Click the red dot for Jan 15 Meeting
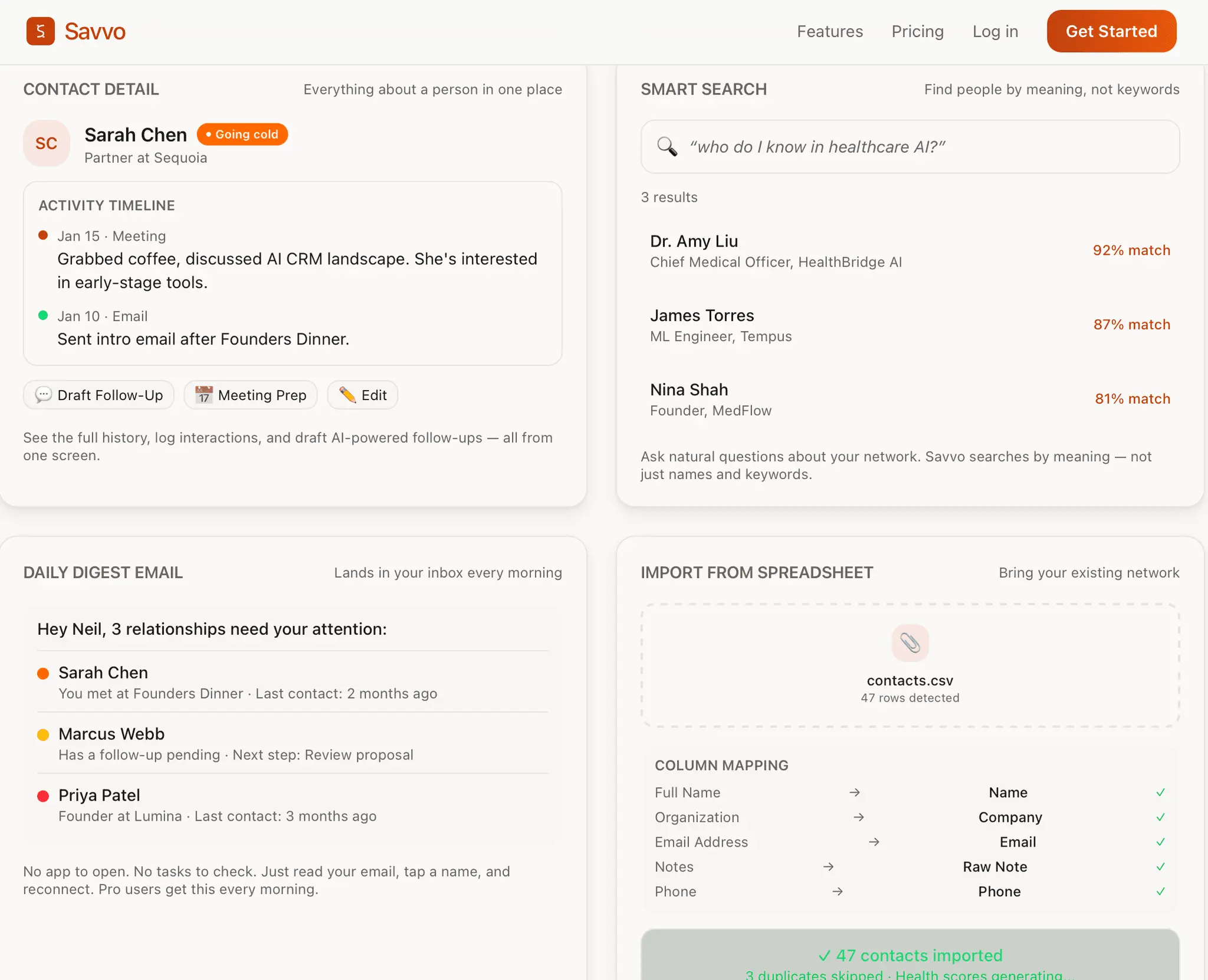Viewport: 1208px width, 980px height. pos(43,235)
